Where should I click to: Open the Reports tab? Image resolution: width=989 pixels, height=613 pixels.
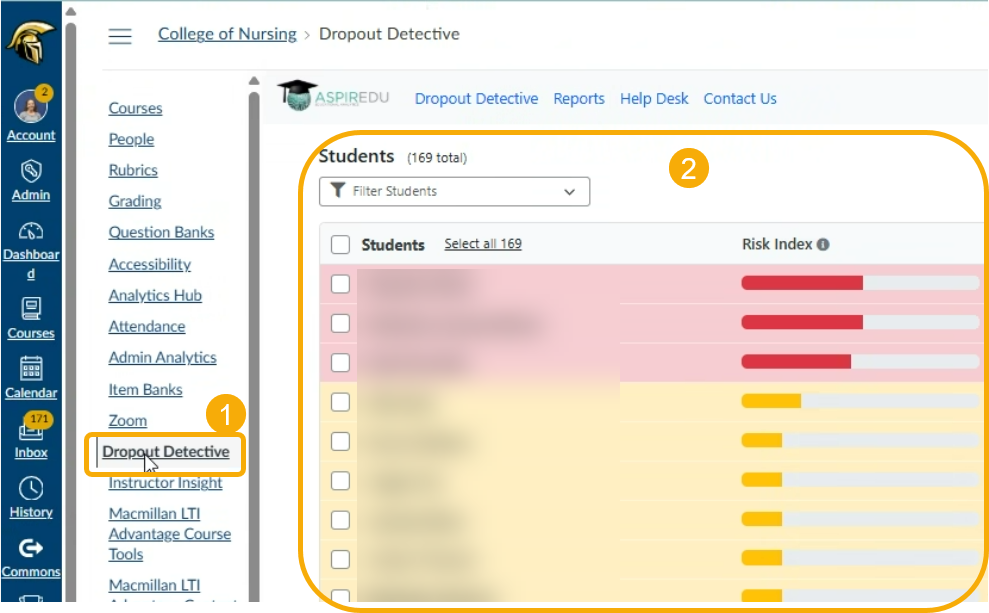579,99
